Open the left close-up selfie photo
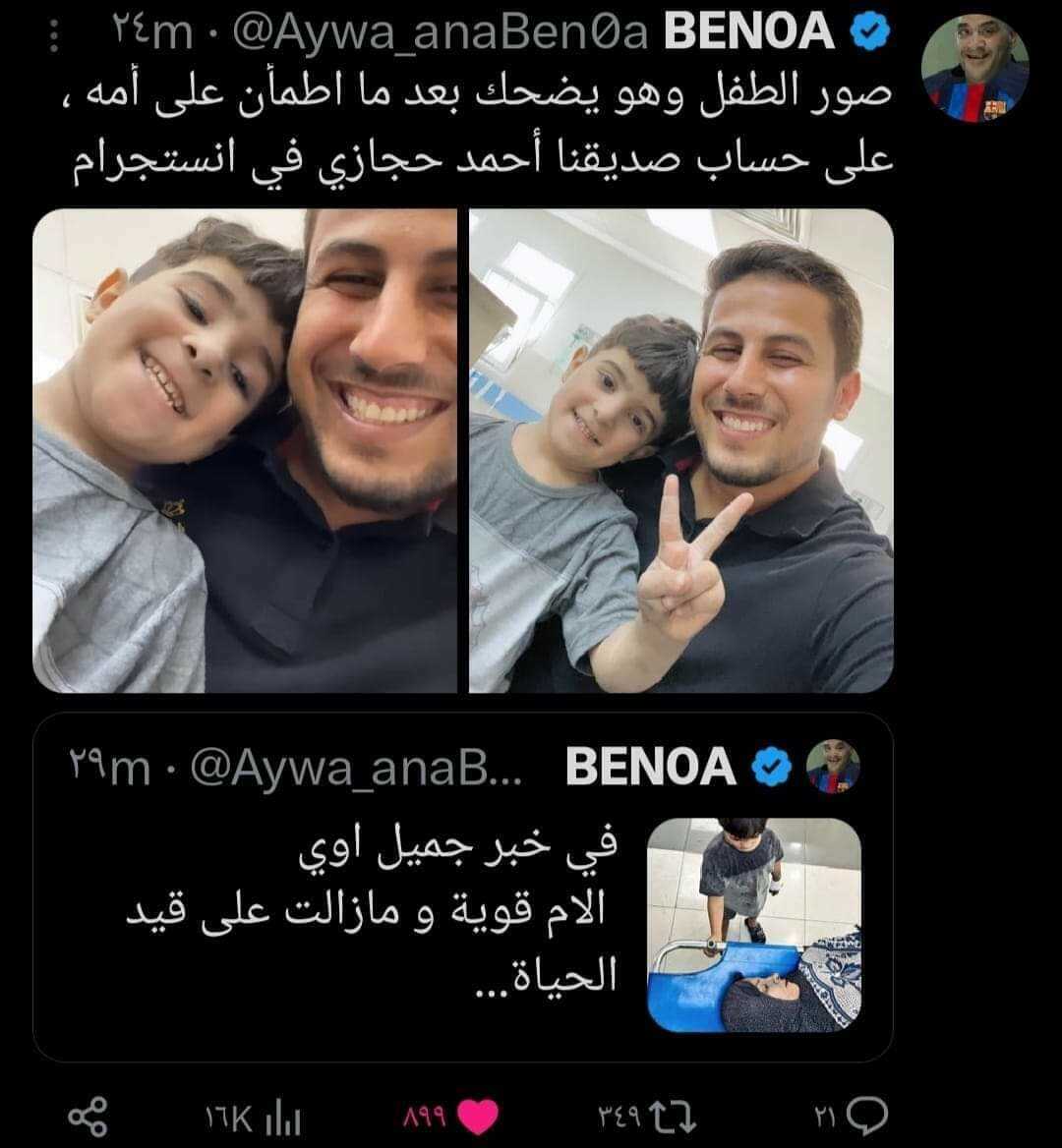 (x=245, y=451)
